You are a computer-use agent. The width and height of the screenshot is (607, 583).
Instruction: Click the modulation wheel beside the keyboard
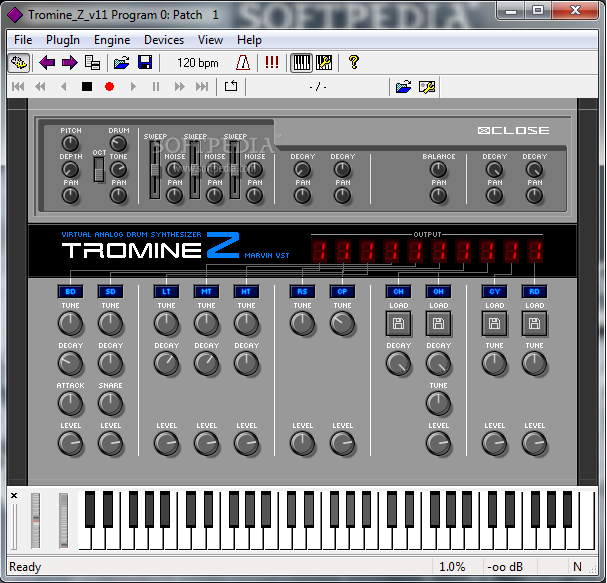63,520
